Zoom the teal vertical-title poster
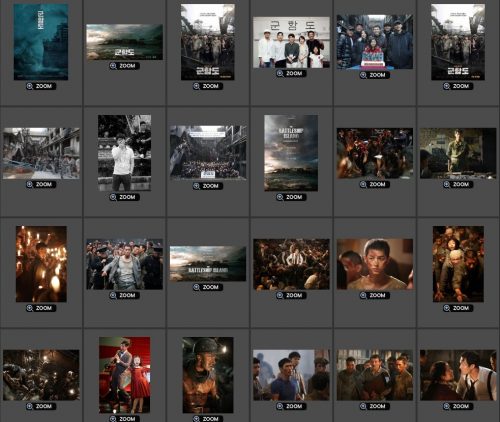The image size is (500, 422). 41,86
